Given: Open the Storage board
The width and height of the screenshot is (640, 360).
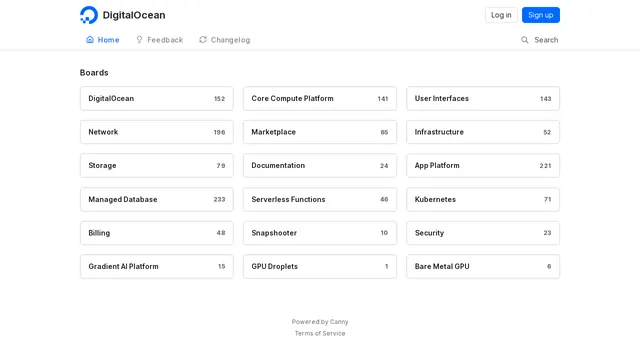Looking at the screenshot, I should [x=157, y=165].
